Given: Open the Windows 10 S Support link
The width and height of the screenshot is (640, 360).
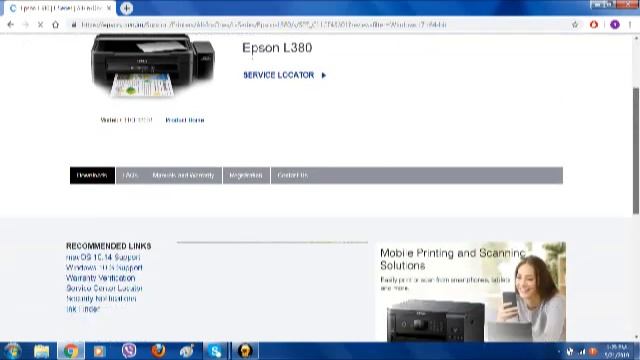Looking at the screenshot, I should (104, 268).
